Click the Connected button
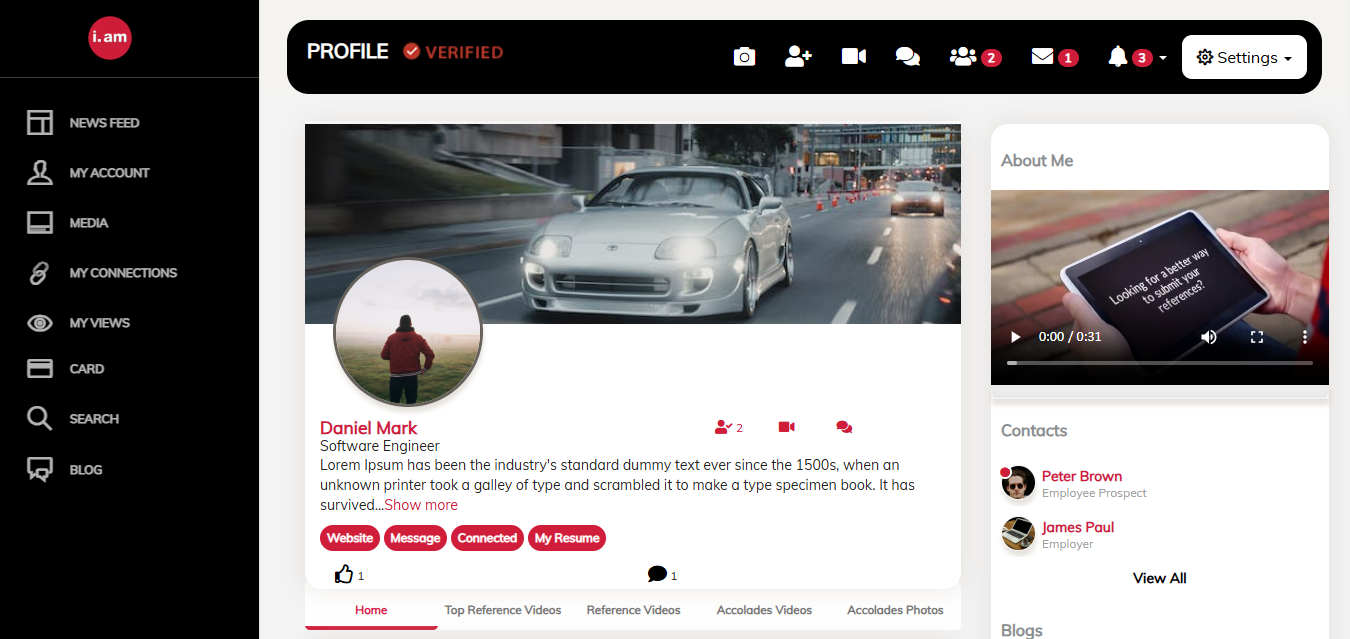 click(x=487, y=538)
